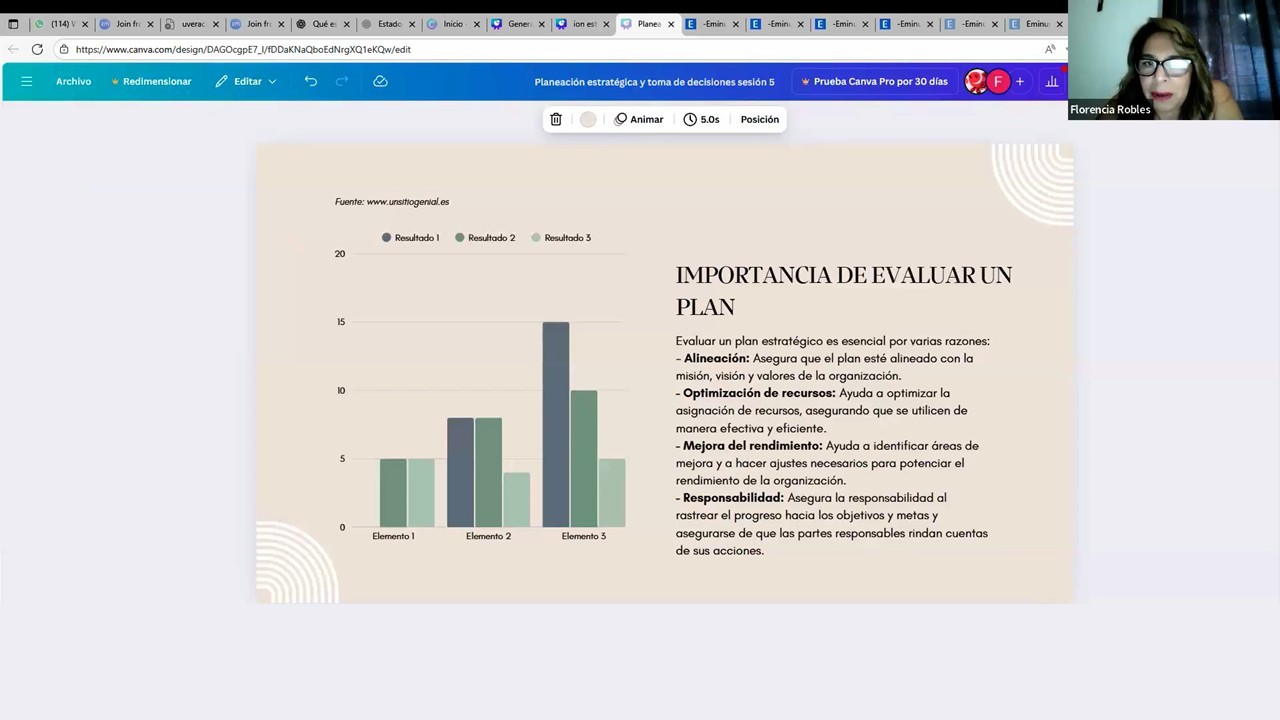Click Prueba Canva Pro por 30 días

(x=874, y=81)
